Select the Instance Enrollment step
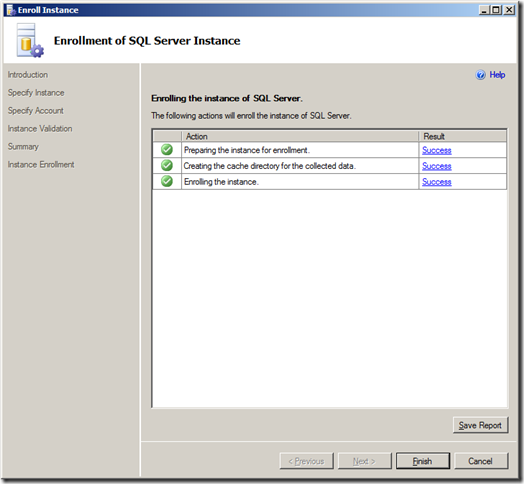524x484 pixels. tap(41, 164)
